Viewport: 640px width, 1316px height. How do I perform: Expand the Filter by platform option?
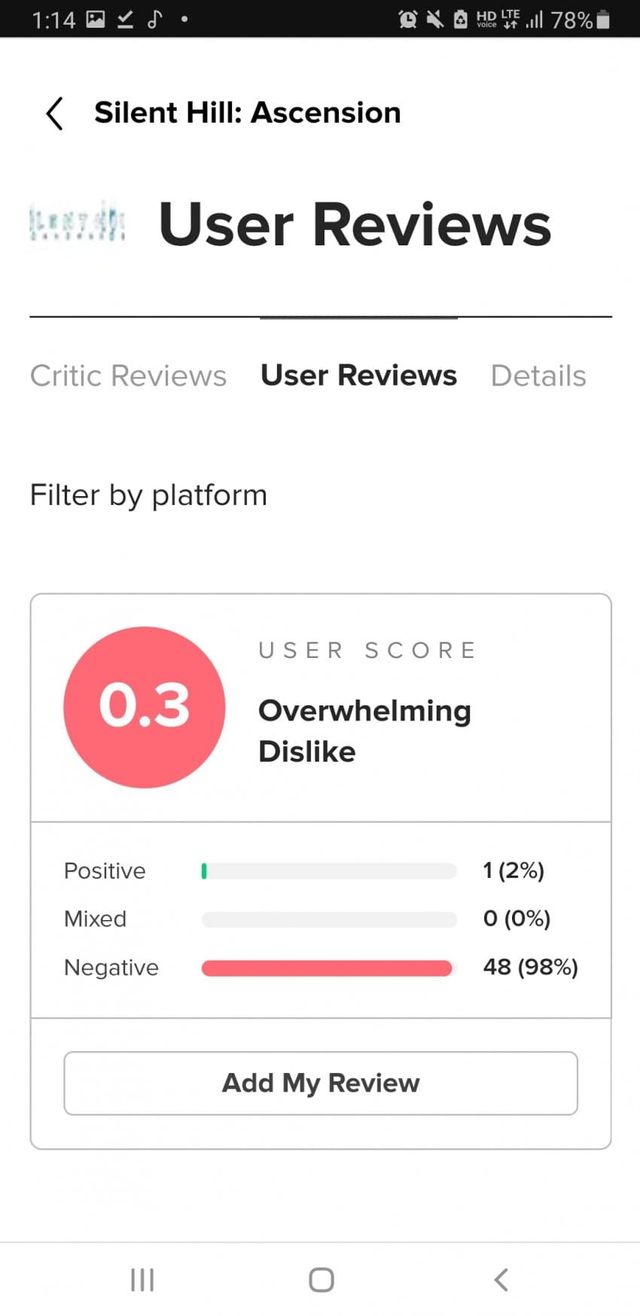pyautogui.click(x=149, y=495)
